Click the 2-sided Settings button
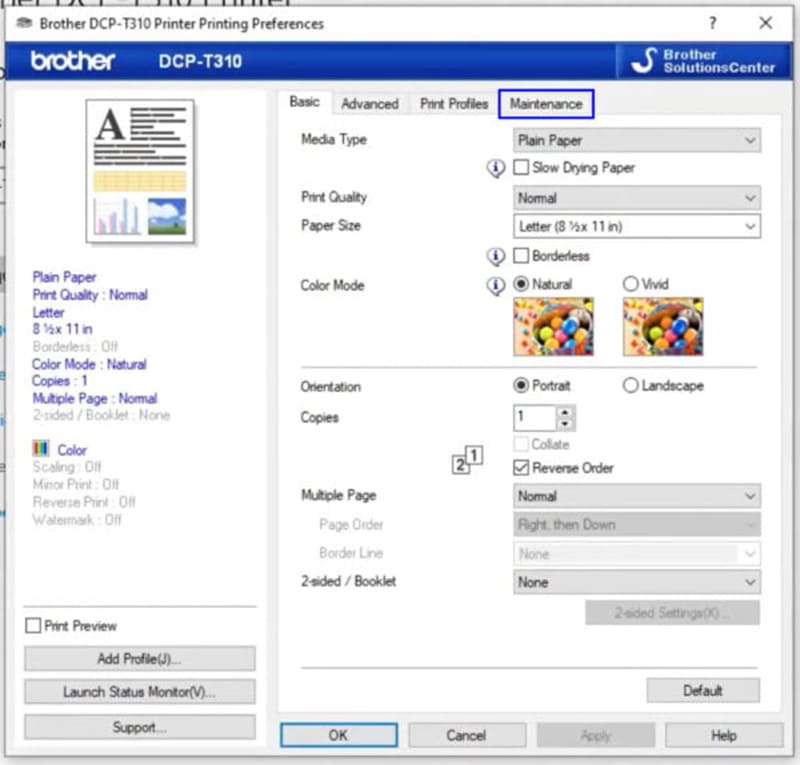 pyautogui.click(x=672, y=612)
